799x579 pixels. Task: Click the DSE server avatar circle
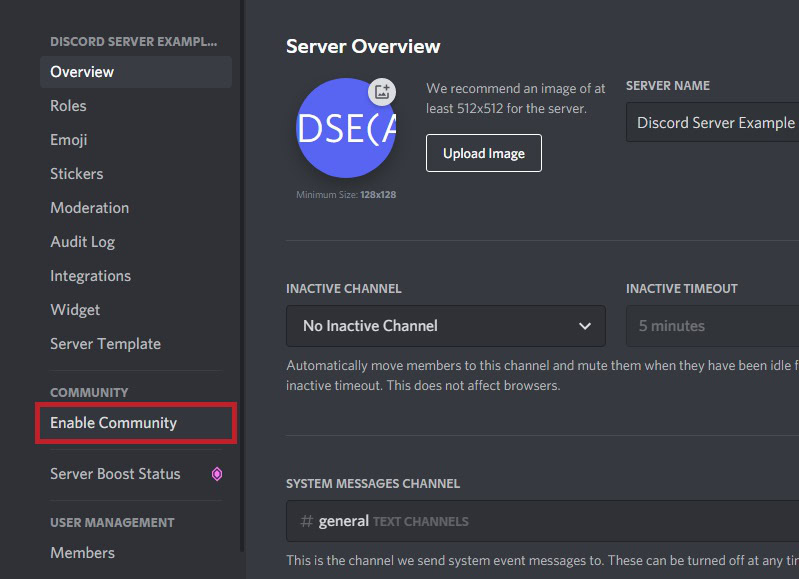tap(346, 128)
